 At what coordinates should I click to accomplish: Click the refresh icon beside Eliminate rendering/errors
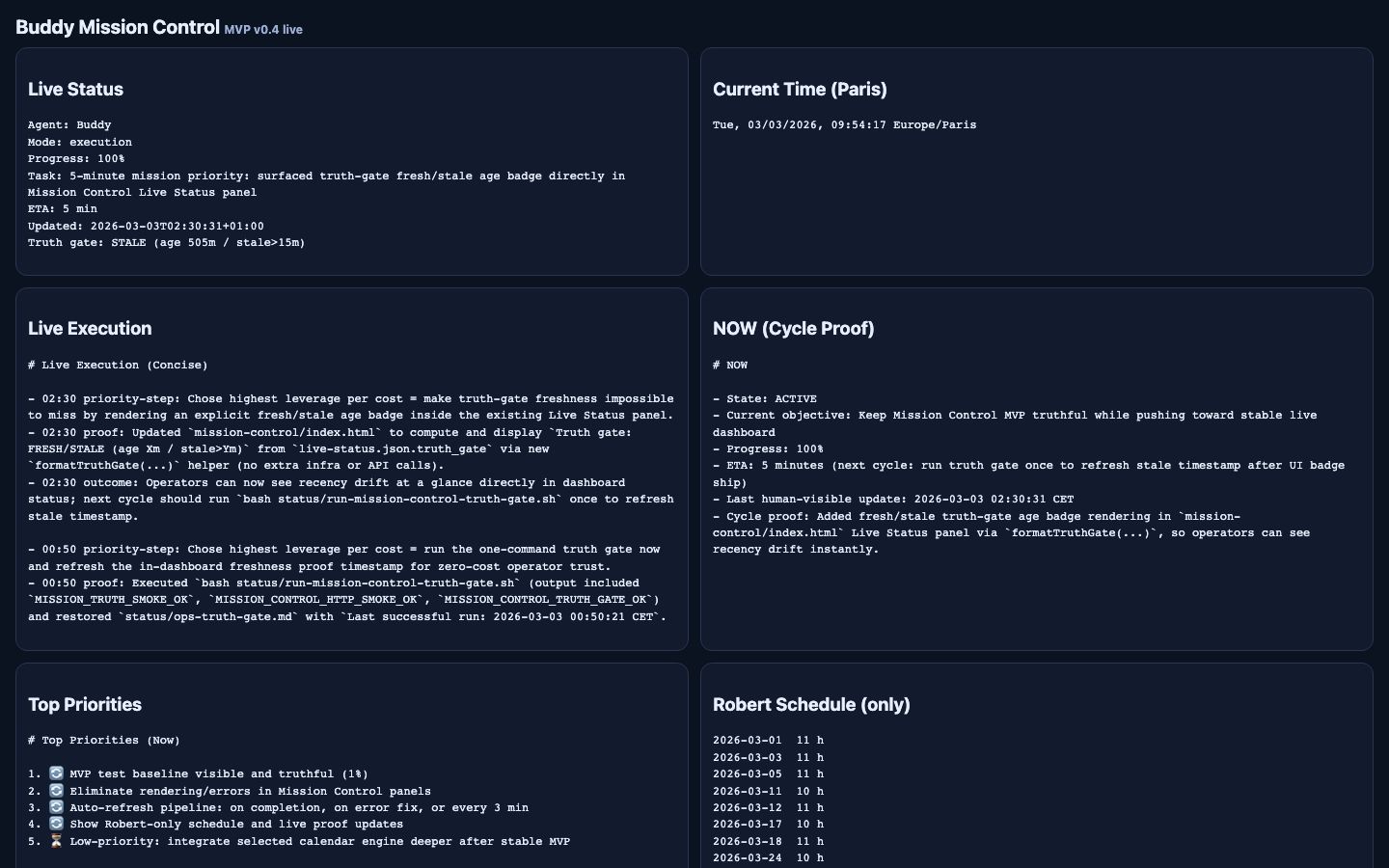coord(56,791)
